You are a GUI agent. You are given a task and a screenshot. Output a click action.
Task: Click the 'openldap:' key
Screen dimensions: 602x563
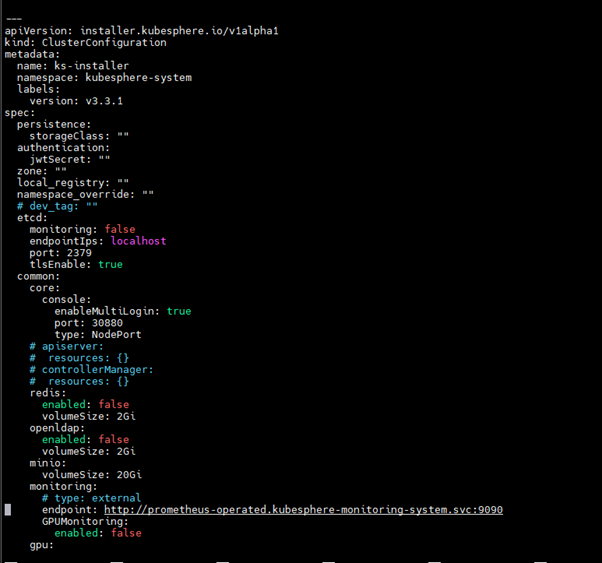pyautogui.click(x=57, y=428)
